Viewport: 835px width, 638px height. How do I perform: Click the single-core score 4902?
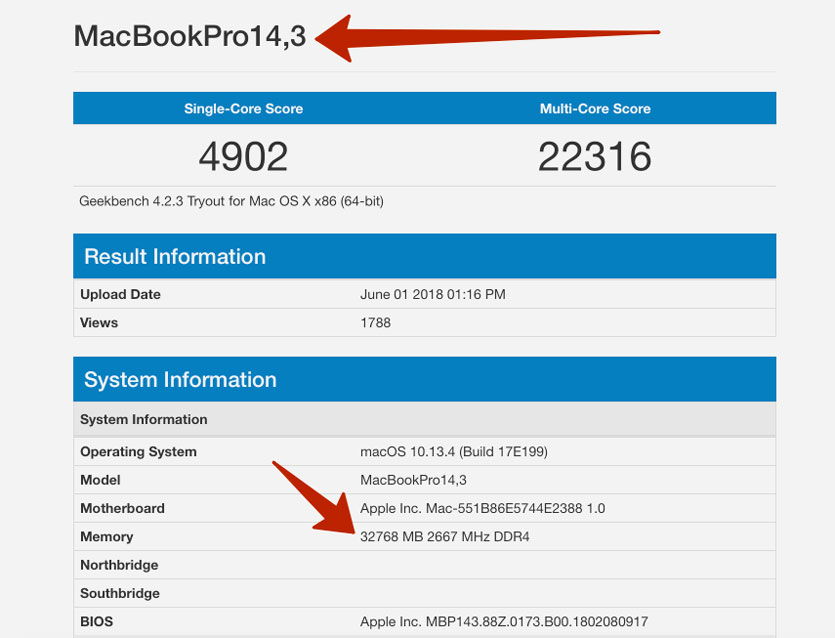pos(243,157)
